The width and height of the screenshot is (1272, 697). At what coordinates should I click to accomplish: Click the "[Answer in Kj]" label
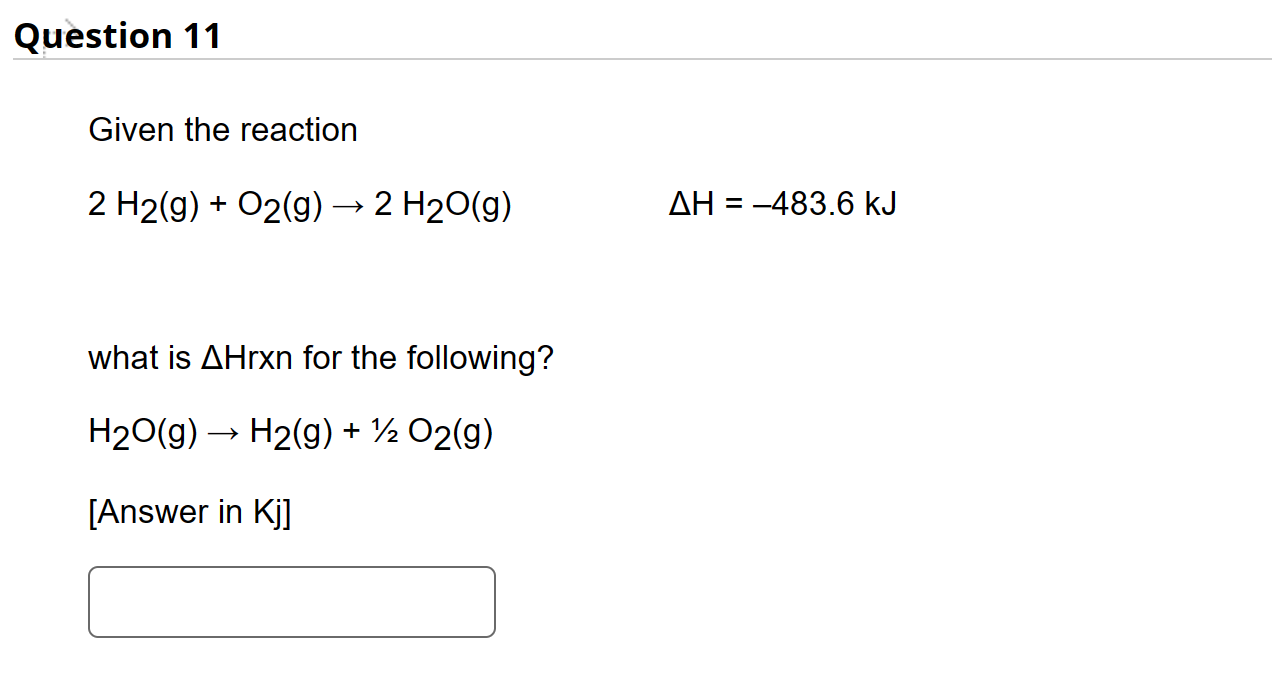[189, 512]
